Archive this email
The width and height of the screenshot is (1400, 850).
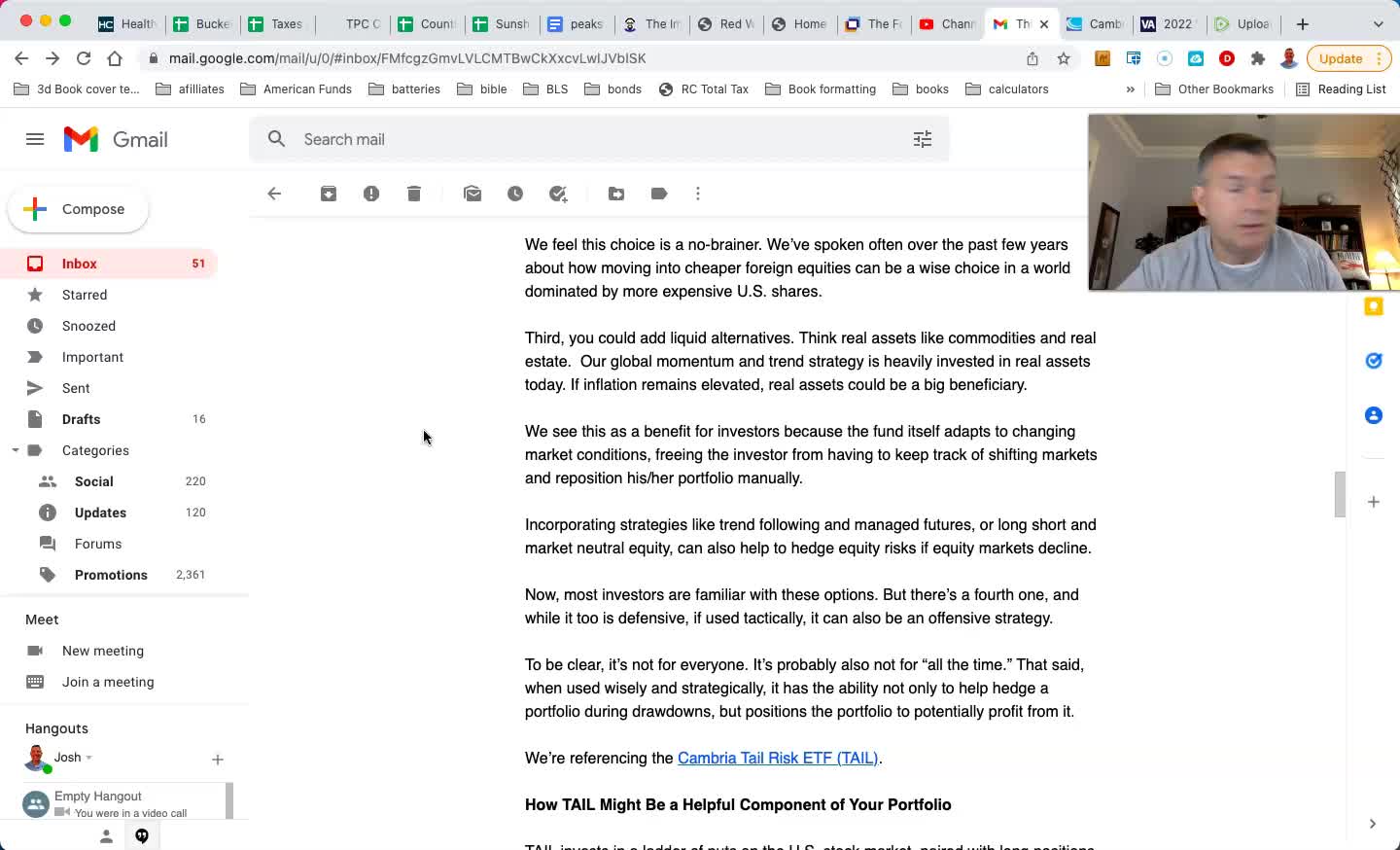coord(329,194)
